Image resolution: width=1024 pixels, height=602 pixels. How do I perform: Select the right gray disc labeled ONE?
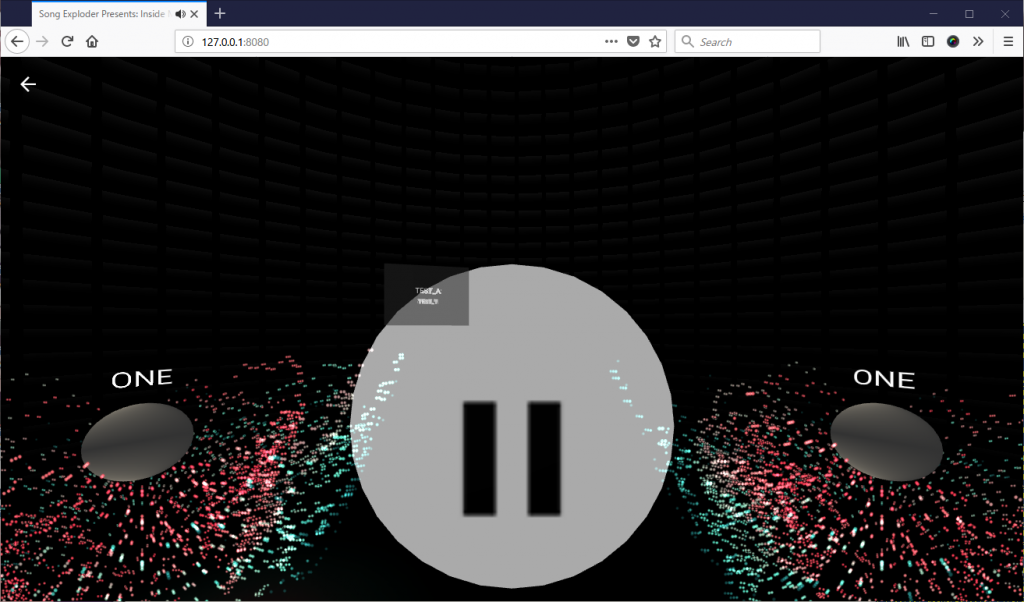click(886, 441)
